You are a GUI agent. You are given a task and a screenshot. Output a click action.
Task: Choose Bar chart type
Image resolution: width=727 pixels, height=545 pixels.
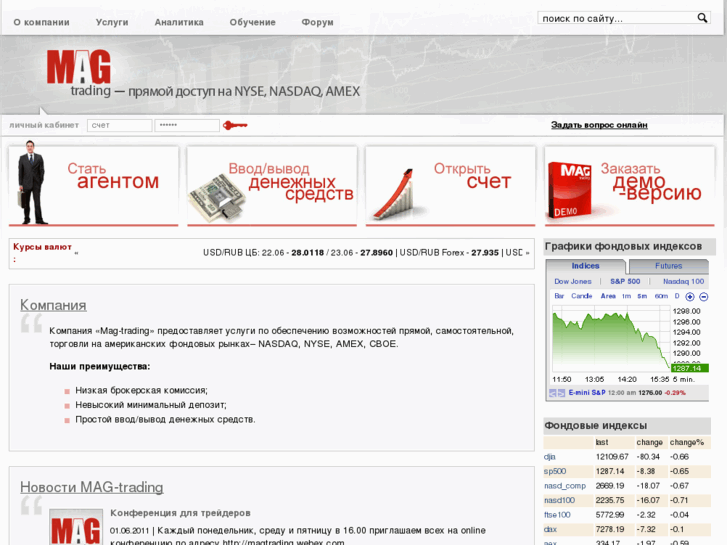point(559,296)
